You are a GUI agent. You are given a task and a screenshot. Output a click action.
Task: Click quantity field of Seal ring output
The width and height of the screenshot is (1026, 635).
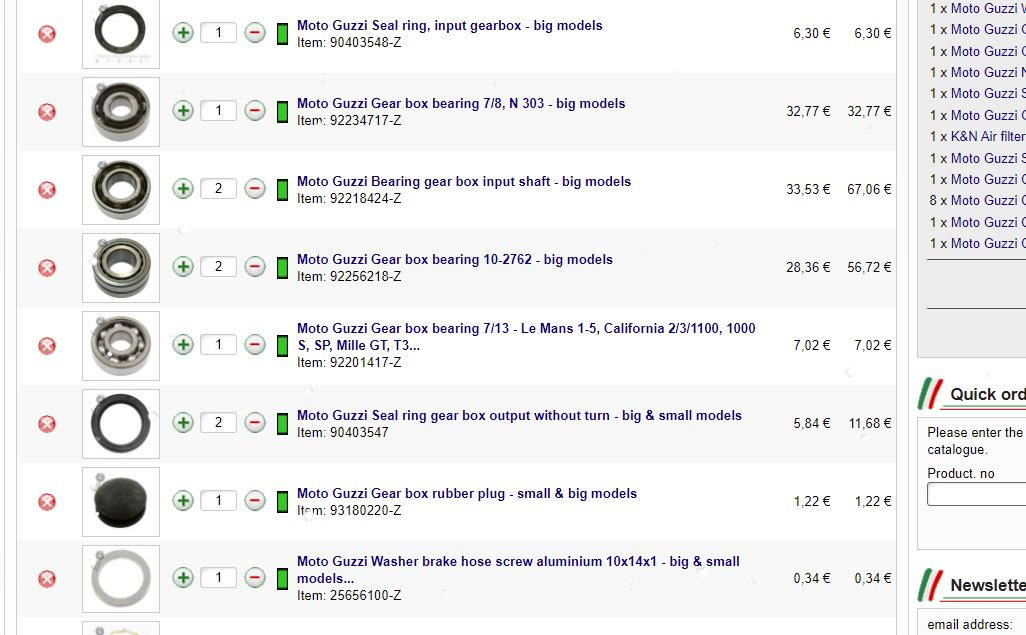point(219,422)
